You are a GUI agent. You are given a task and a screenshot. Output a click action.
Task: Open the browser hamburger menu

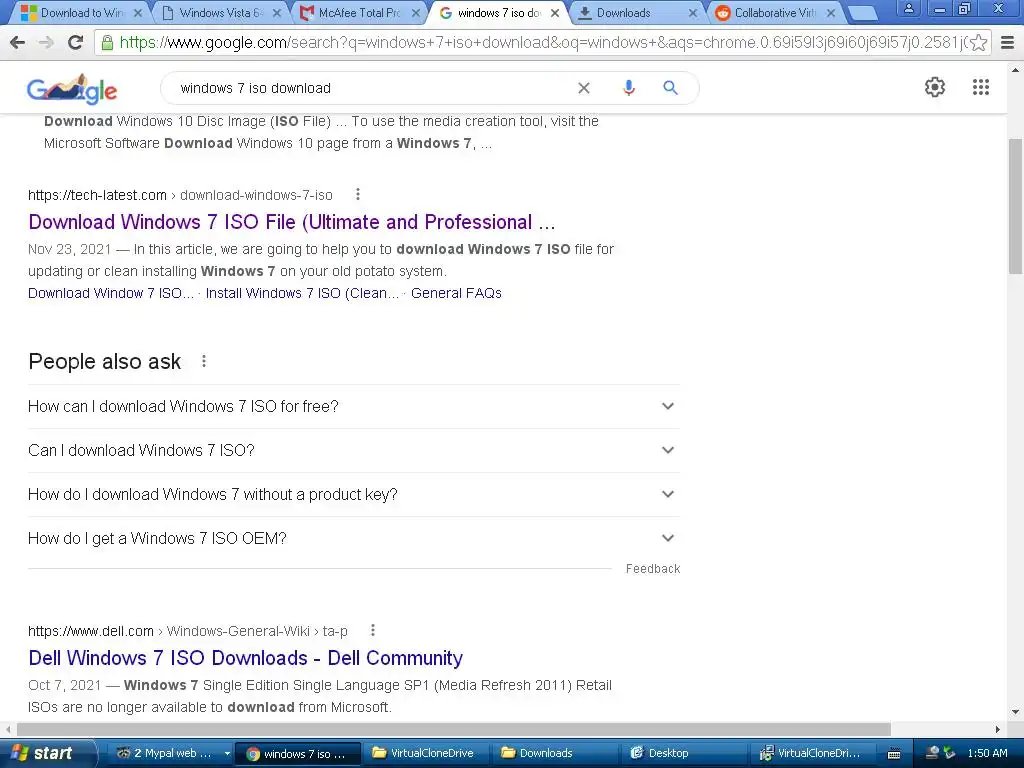(x=1008, y=42)
